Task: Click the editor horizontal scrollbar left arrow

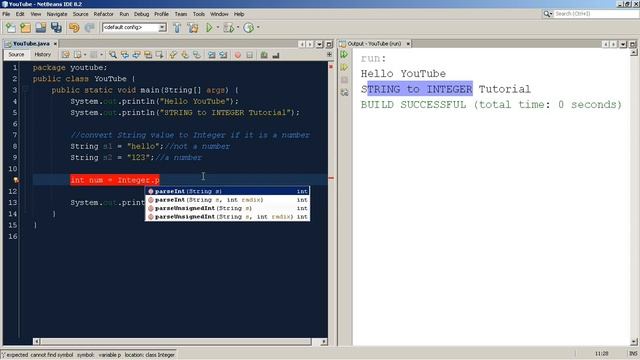Action: pyautogui.click(x=36, y=341)
